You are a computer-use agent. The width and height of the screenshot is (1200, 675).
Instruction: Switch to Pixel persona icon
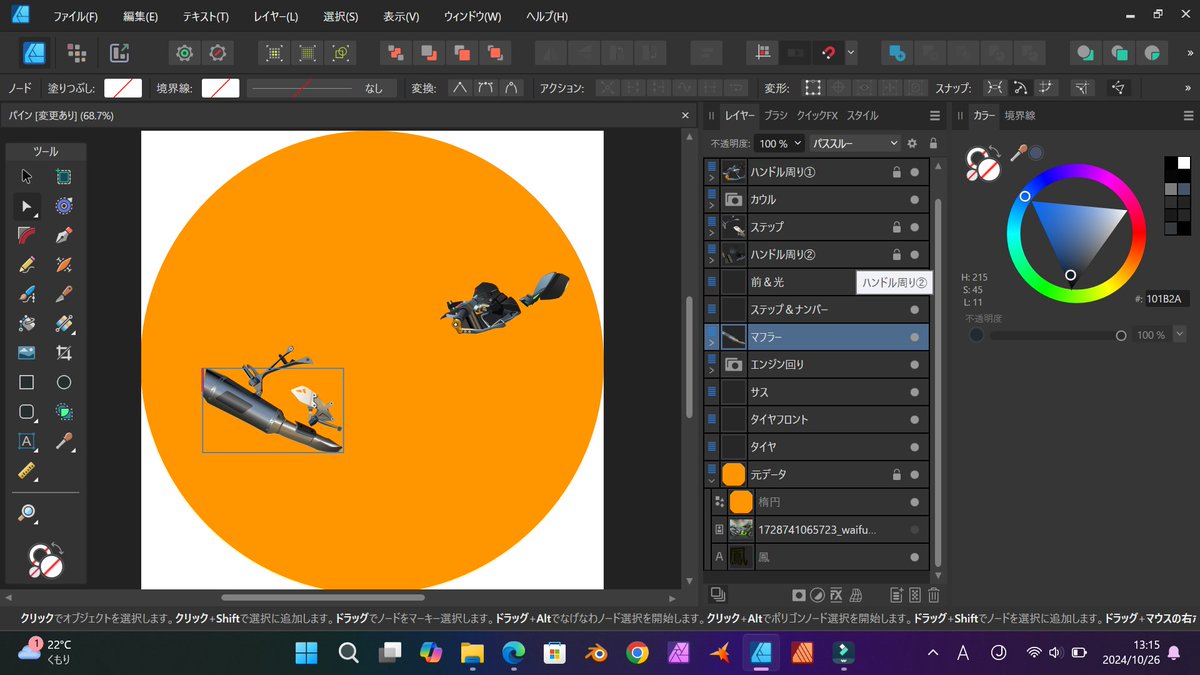pos(76,52)
